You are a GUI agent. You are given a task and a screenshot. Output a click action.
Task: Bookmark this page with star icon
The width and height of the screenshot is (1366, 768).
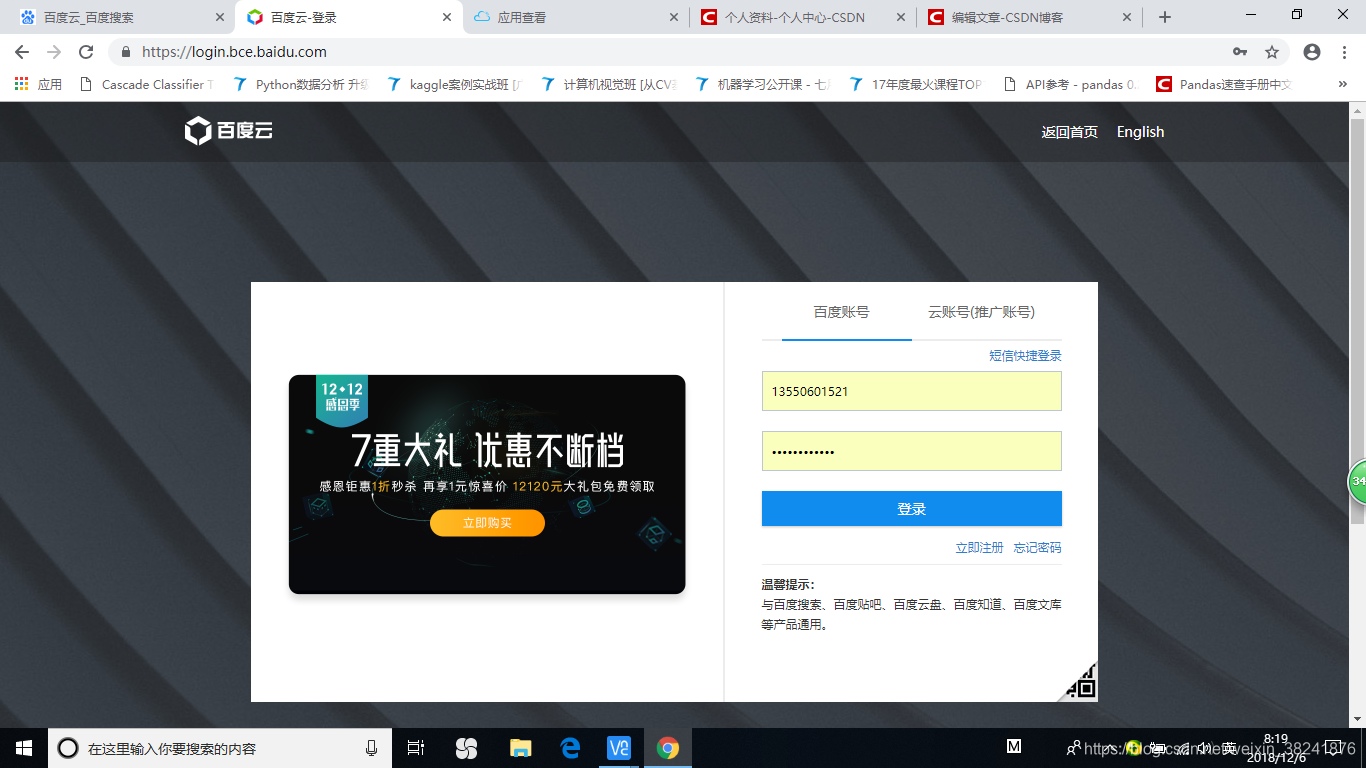1272,52
